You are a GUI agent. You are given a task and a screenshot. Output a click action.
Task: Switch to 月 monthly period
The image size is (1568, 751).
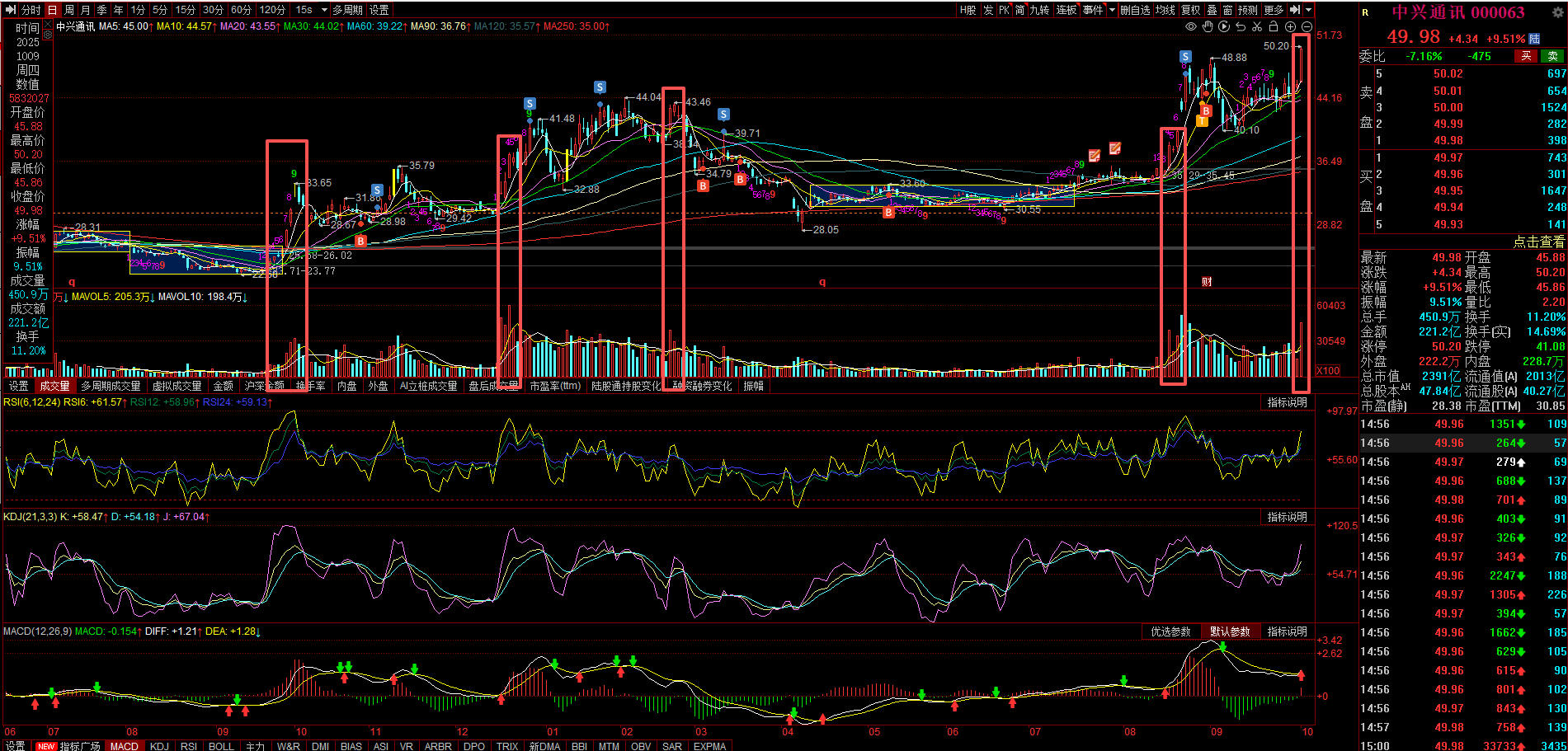pos(86,10)
